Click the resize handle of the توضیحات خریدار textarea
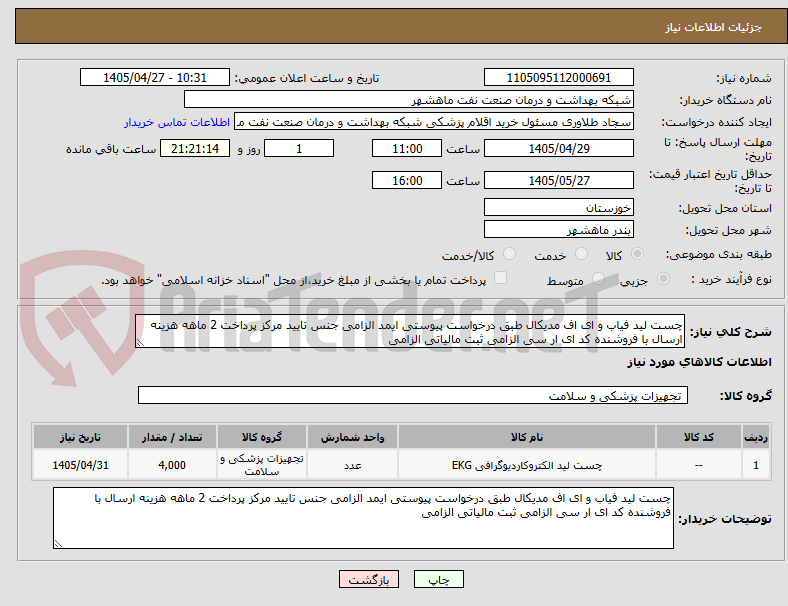Screen dimensions: 788x606 tap(58, 543)
